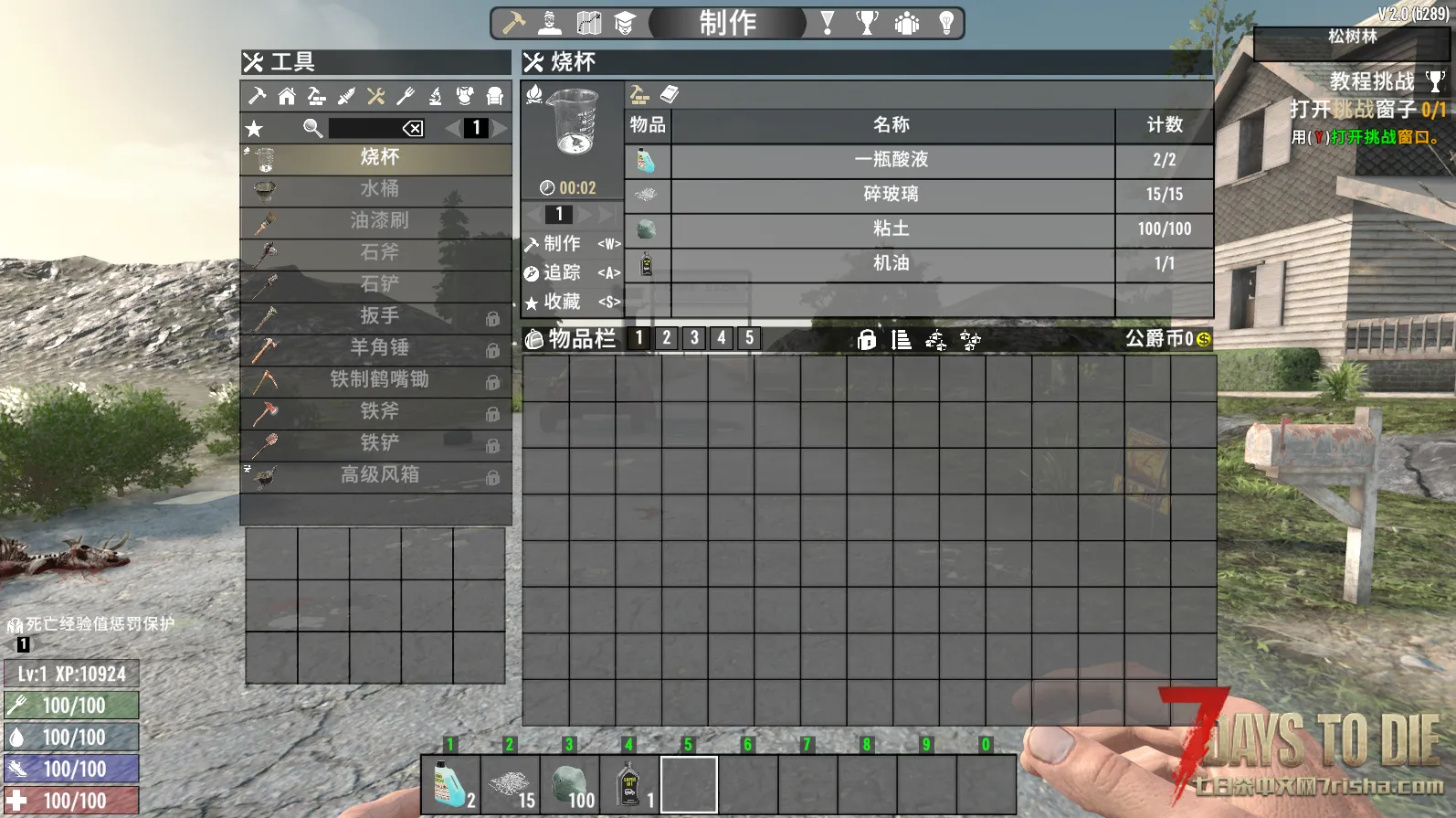Viewport: 1456px width, 818px height.
Task: Select the locked 铁铲 recipe
Action: pyautogui.click(x=376, y=444)
